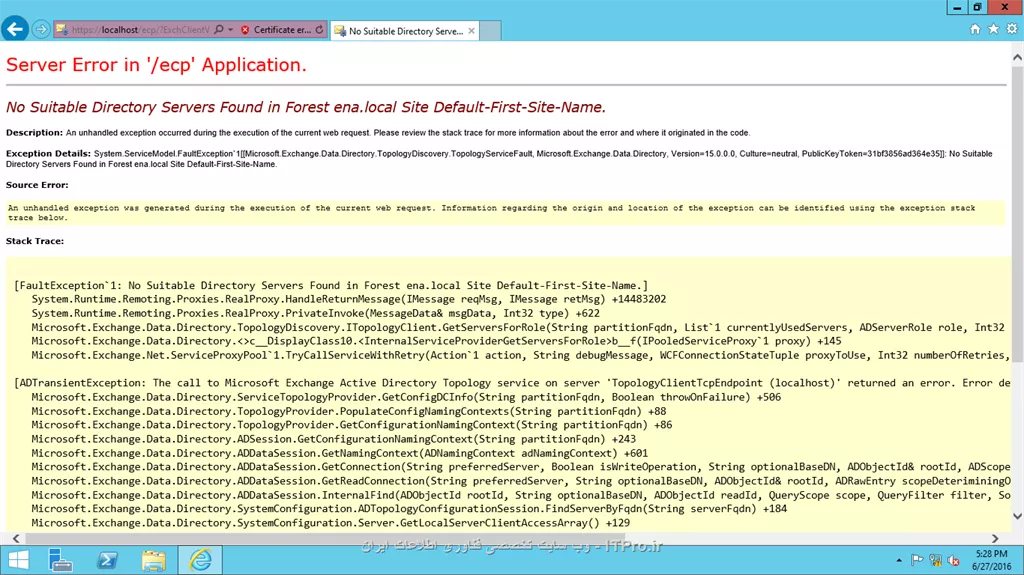Click the horizontal scrollbar thumb

coord(325,538)
